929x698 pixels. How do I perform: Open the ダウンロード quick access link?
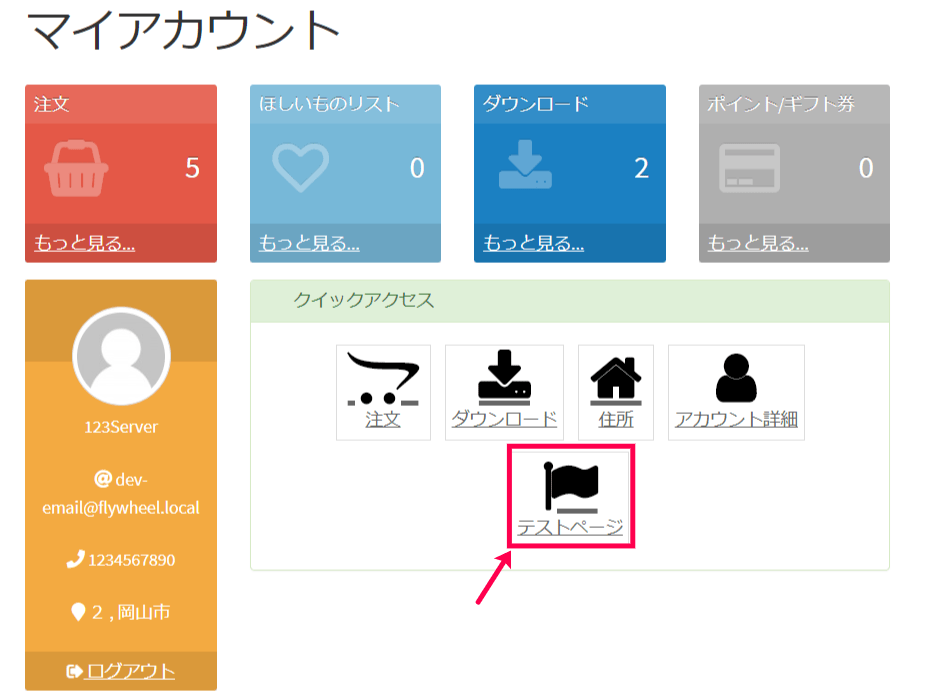[504, 420]
